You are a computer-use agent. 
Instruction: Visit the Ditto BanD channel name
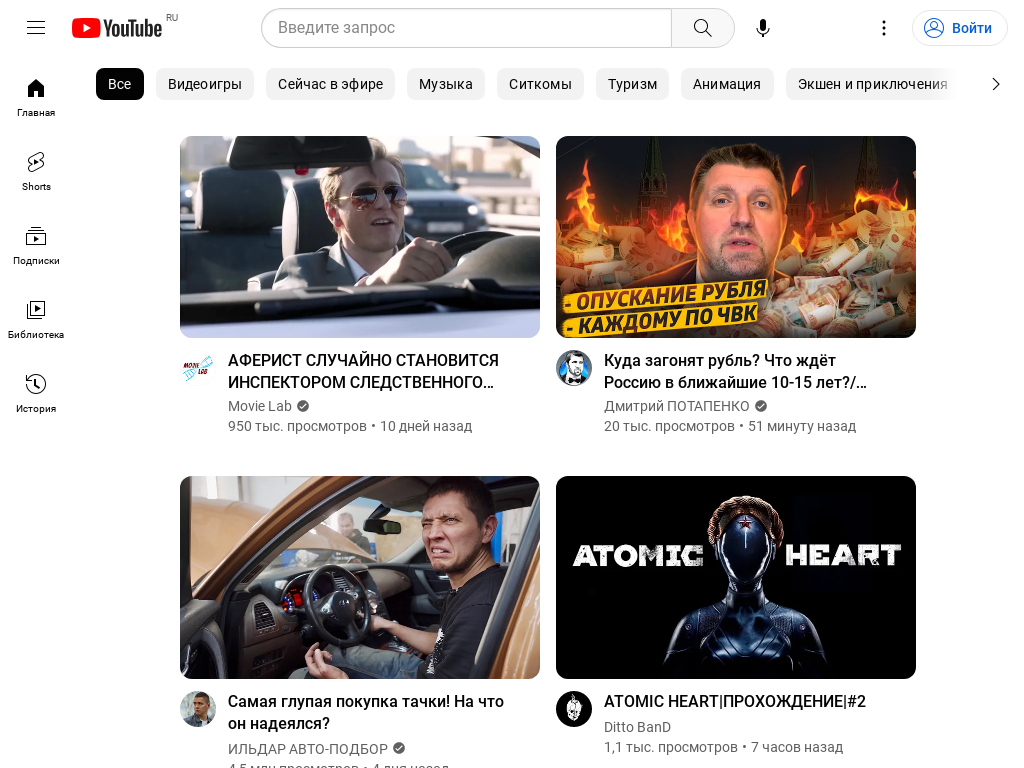[637, 727]
